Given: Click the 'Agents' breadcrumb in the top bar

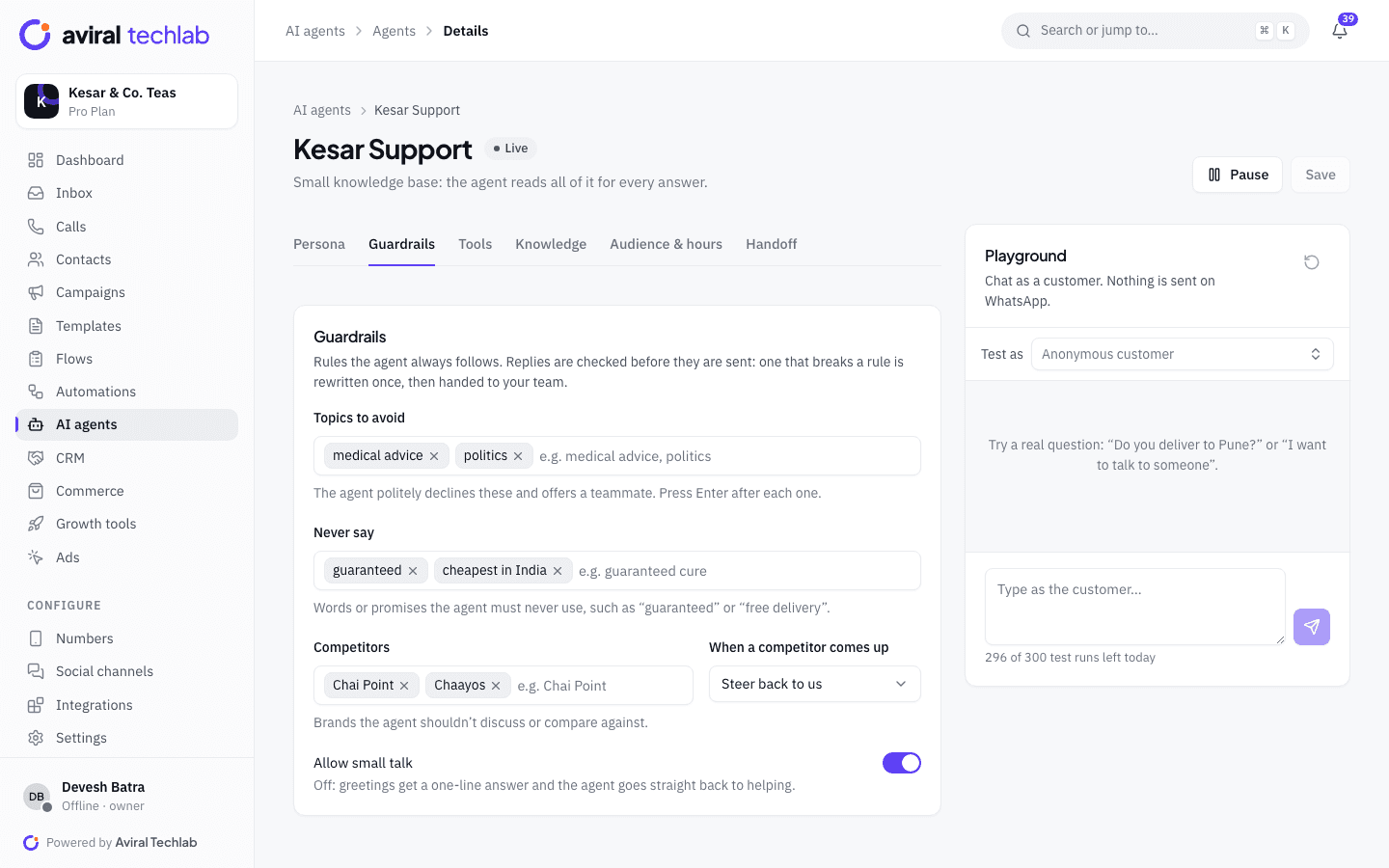Looking at the screenshot, I should [395, 31].
